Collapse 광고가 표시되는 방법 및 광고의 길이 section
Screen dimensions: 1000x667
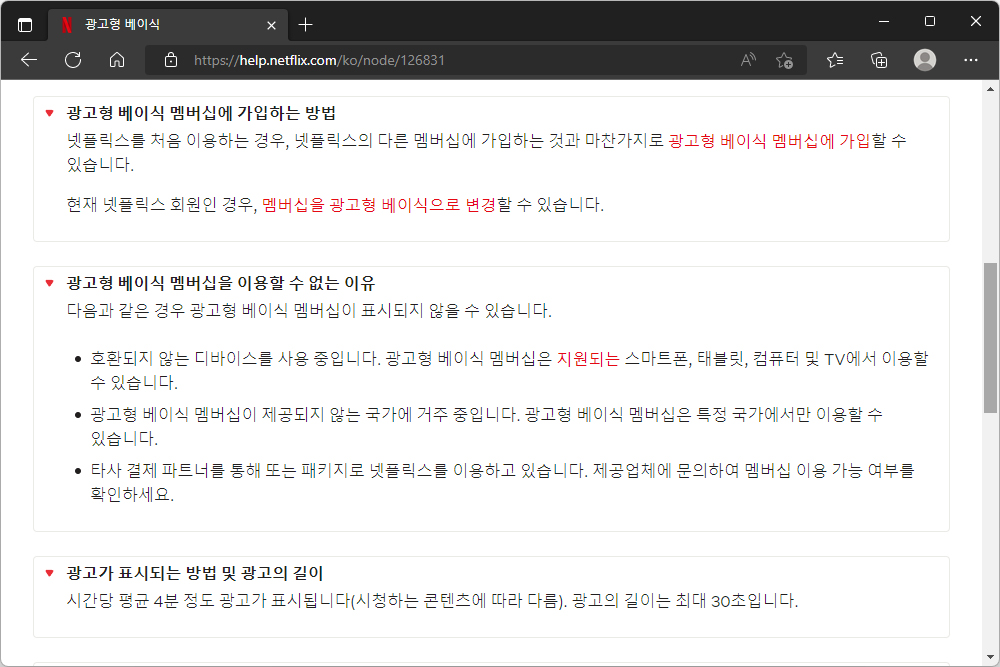[x=49, y=573]
